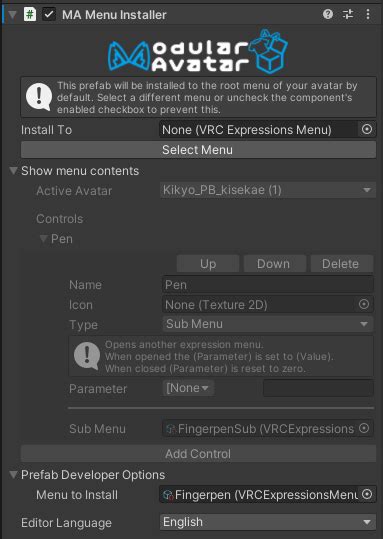Collapse the Pen control foldout
The width and height of the screenshot is (383, 539).
pyautogui.click(x=43, y=239)
